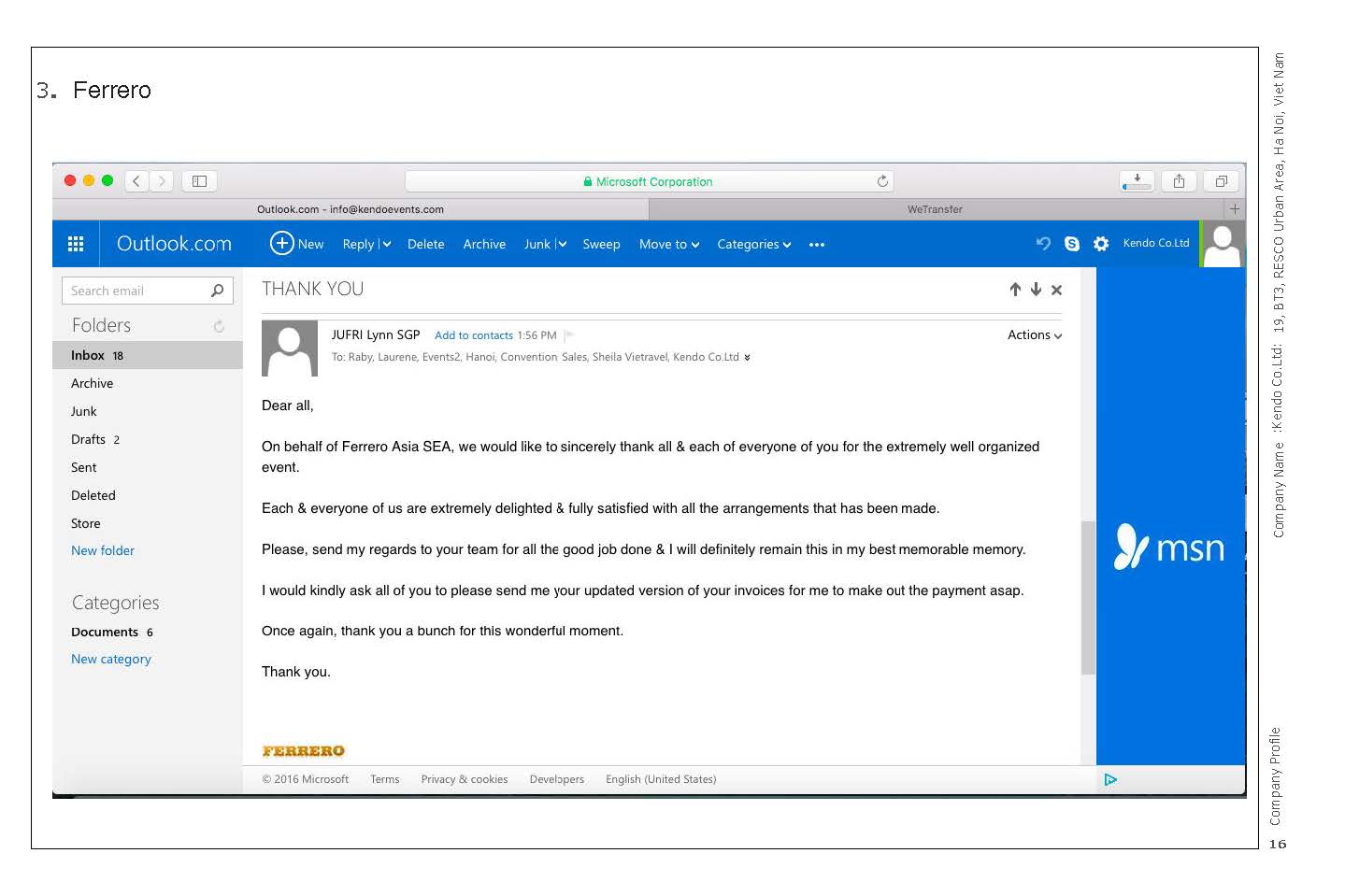Click the undo arrow icon
Screen dimensions: 1345x896
click(x=1043, y=244)
